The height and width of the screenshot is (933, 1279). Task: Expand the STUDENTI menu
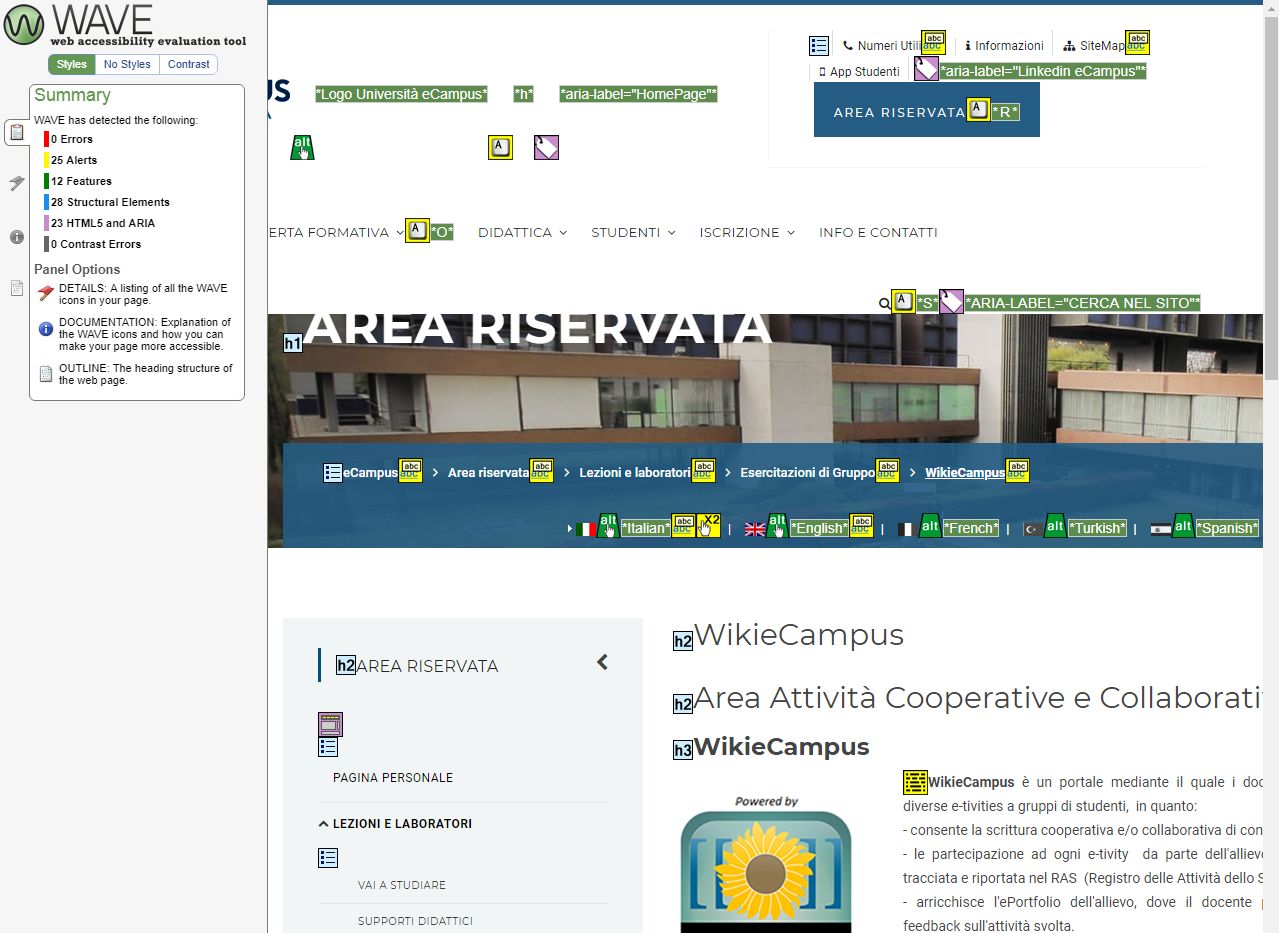633,232
